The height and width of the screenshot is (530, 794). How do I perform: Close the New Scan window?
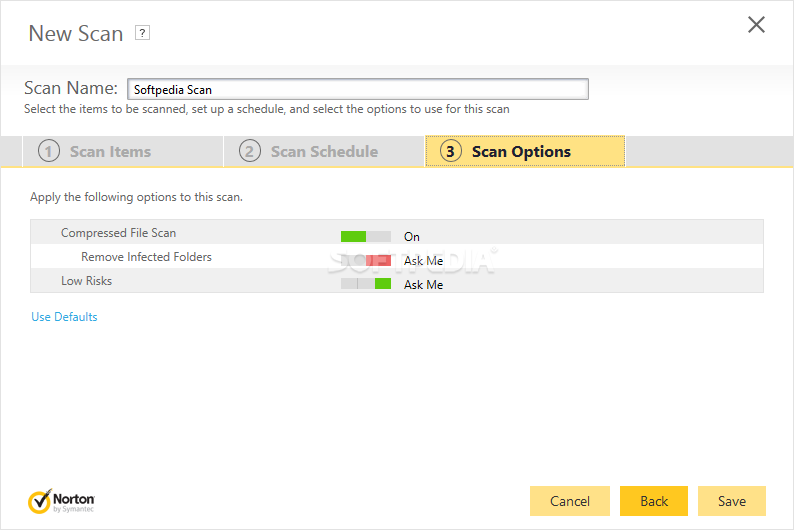756,24
